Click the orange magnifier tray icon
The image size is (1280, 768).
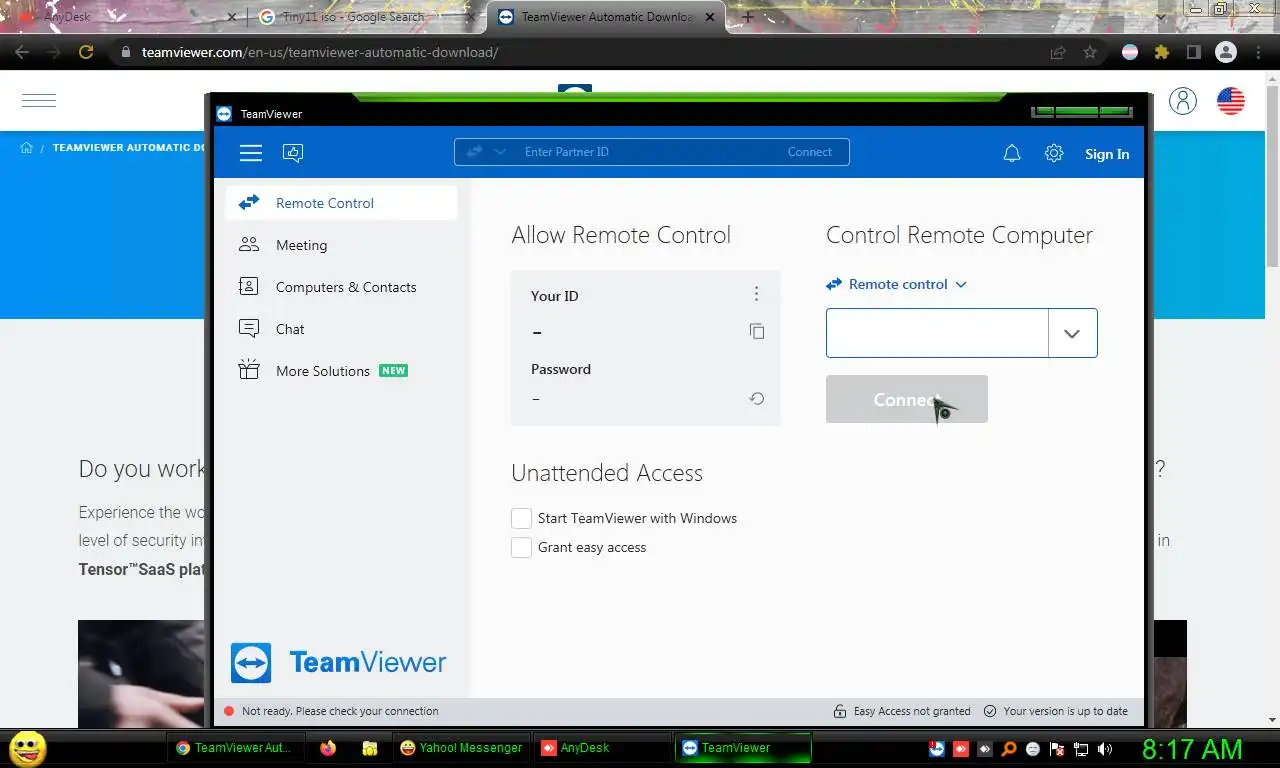click(x=1009, y=748)
